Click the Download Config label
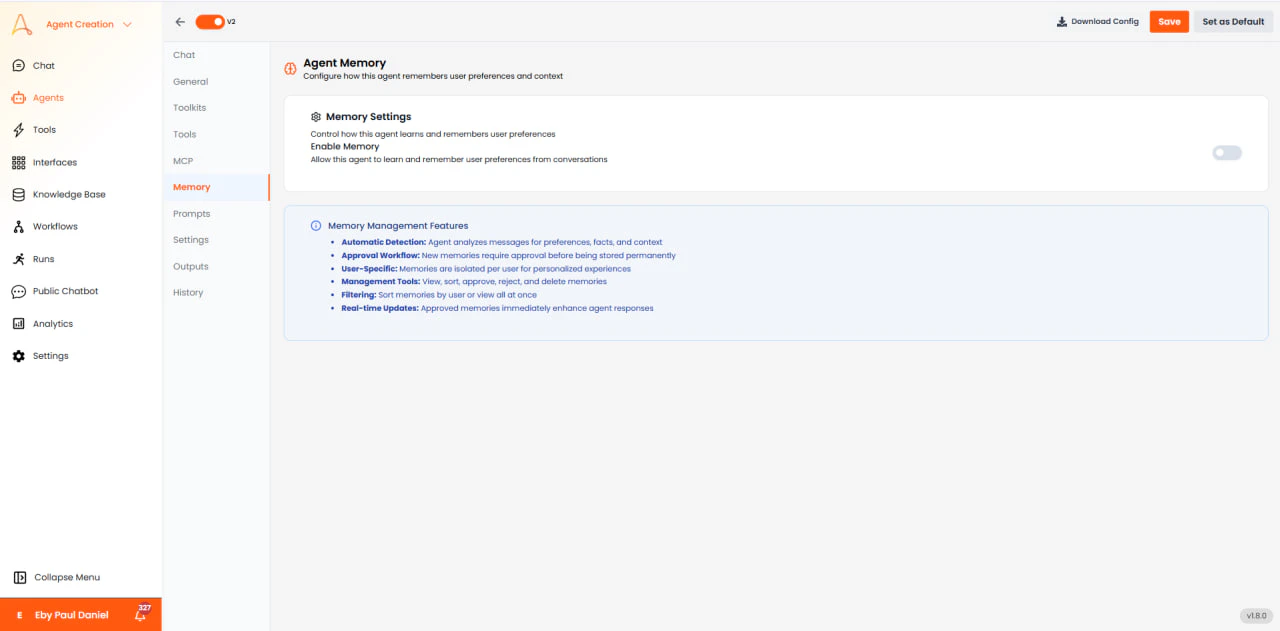The width and height of the screenshot is (1280, 631). coord(1105,21)
